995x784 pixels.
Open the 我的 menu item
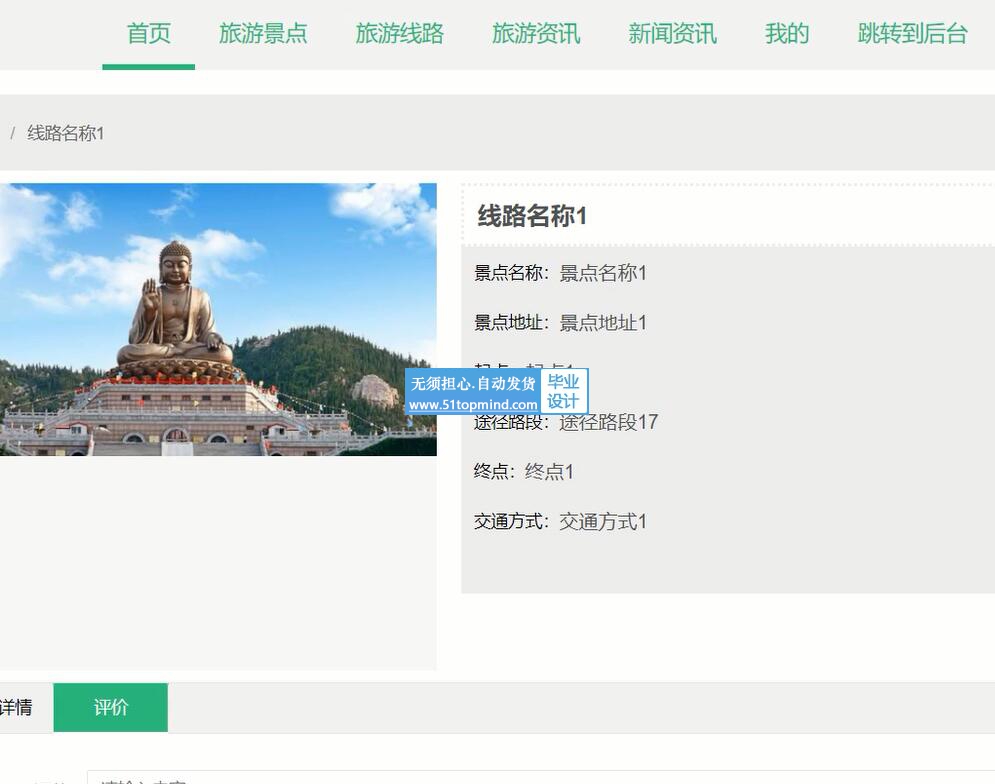pyautogui.click(x=787, y=34)
